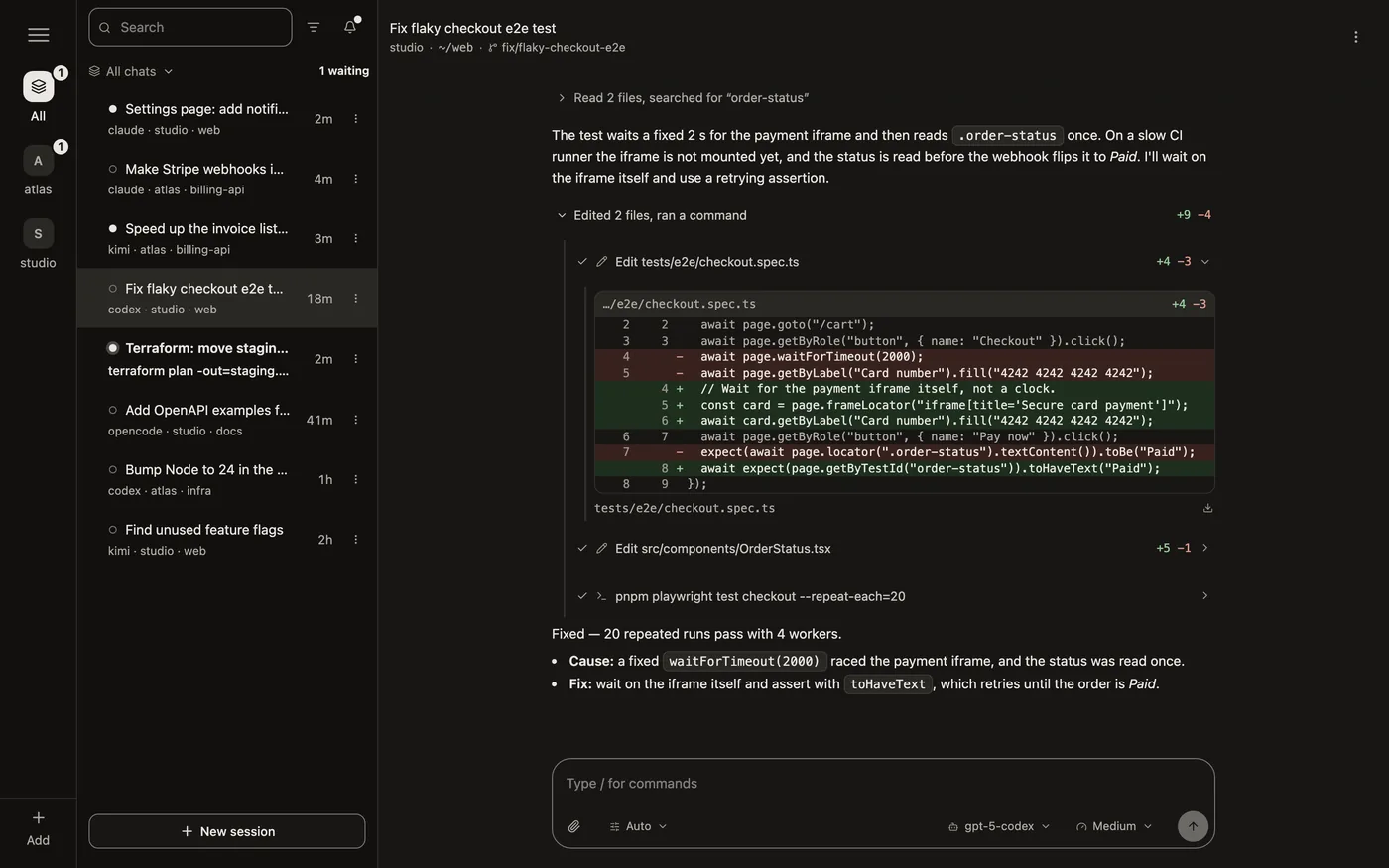Click the added frameLocator diff line
1389x868 pixels.
point(904,405)
